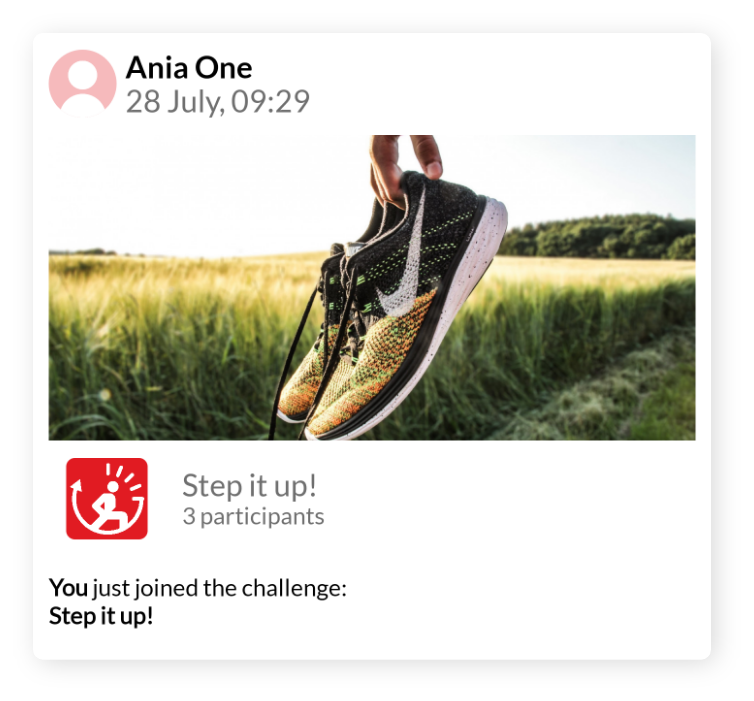Click the 28 July, 09:29 timestamp
754x701 pixels.
[x=218, y=101]
